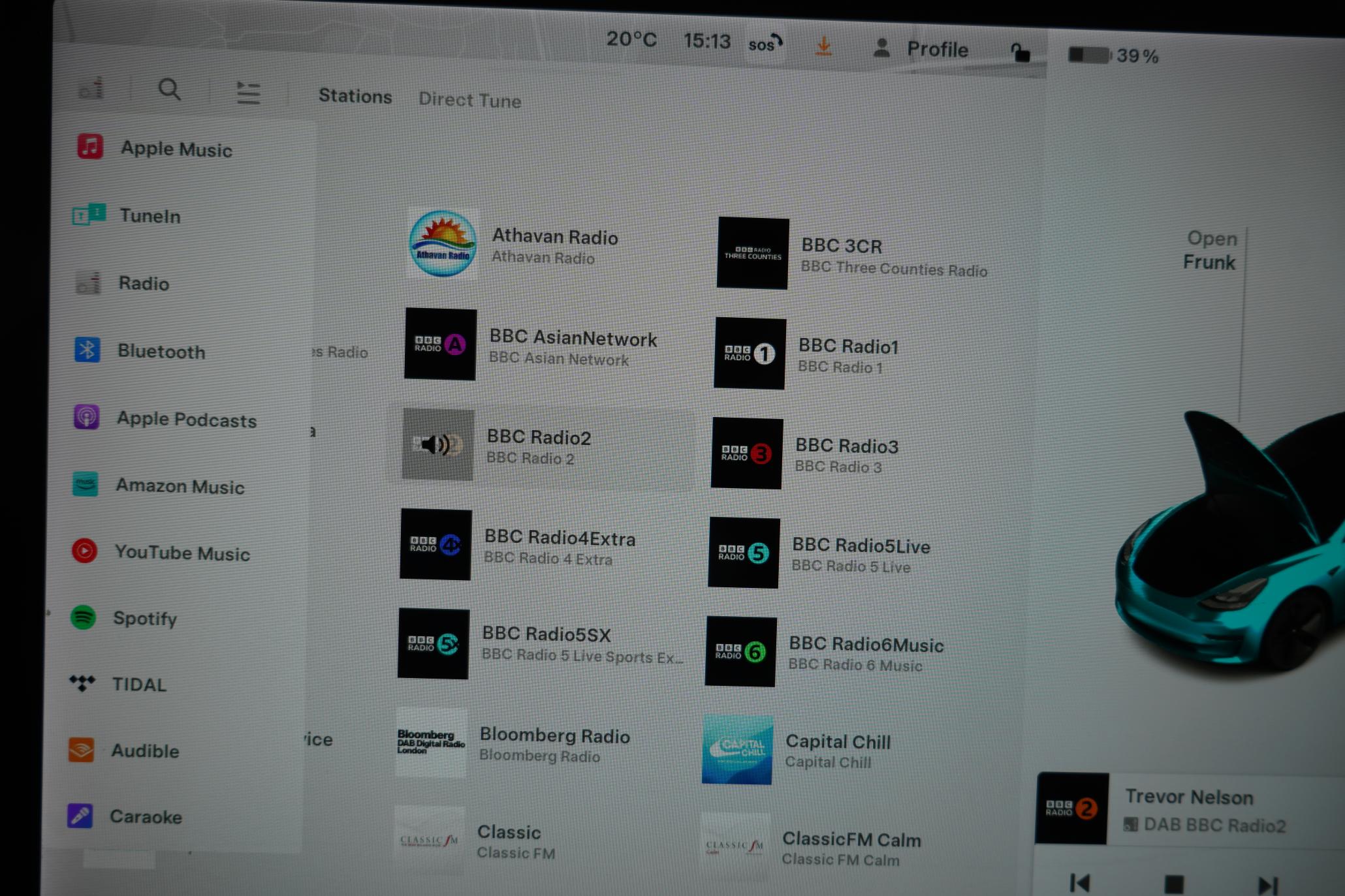Skip to previous station

point(1080,883)
